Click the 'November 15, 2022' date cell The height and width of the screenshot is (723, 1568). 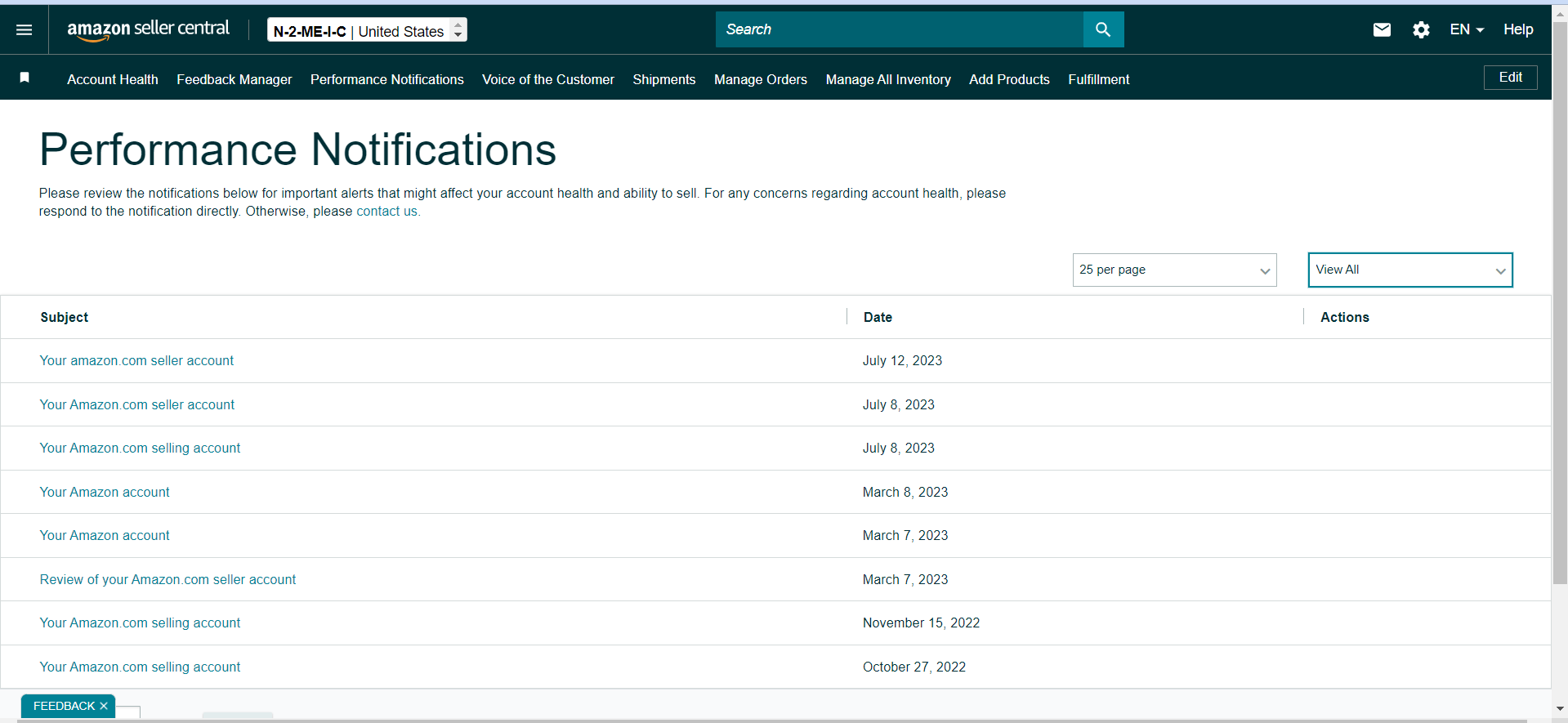point(921,623)
